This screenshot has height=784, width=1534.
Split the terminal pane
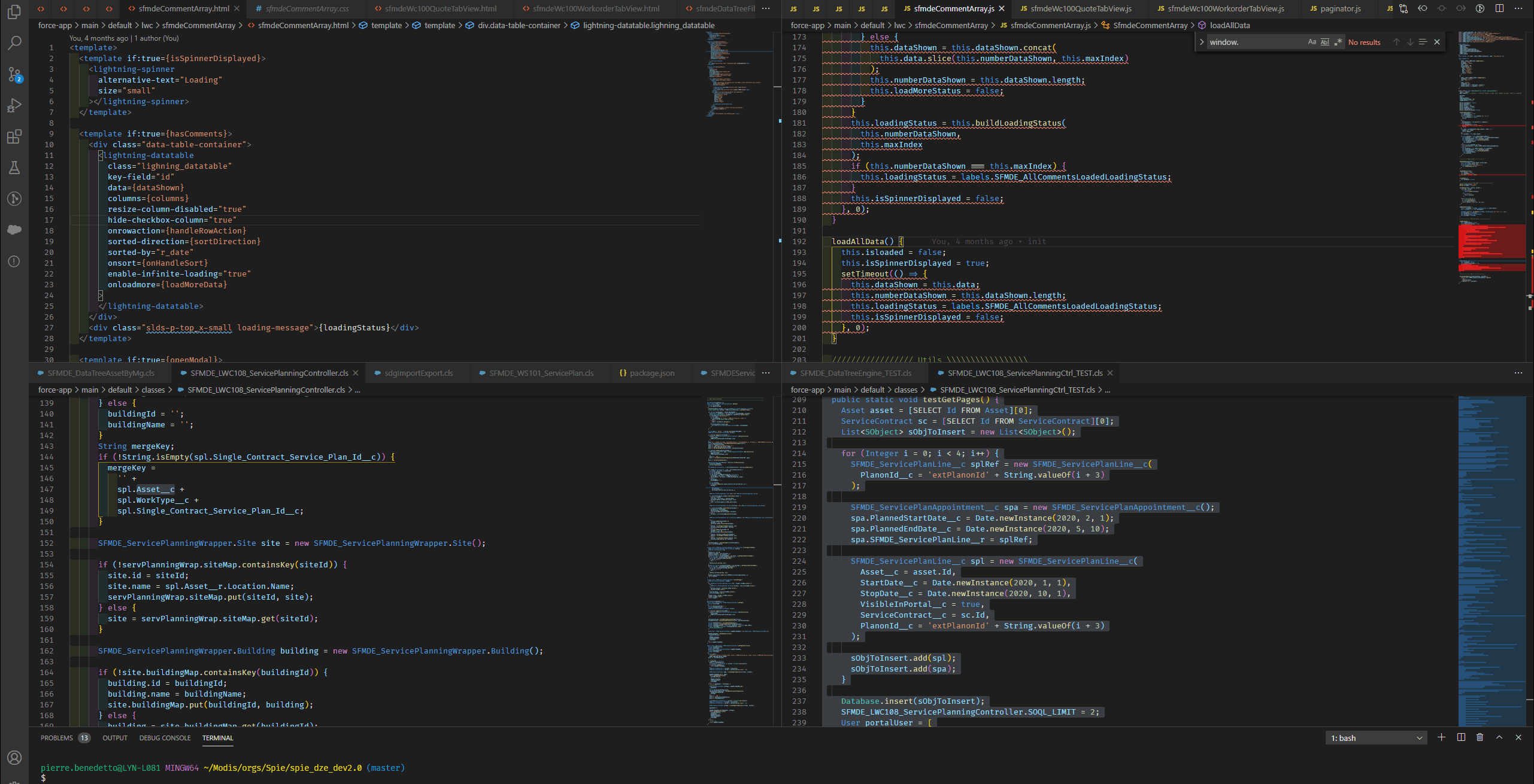click(x=1461, y=737)
